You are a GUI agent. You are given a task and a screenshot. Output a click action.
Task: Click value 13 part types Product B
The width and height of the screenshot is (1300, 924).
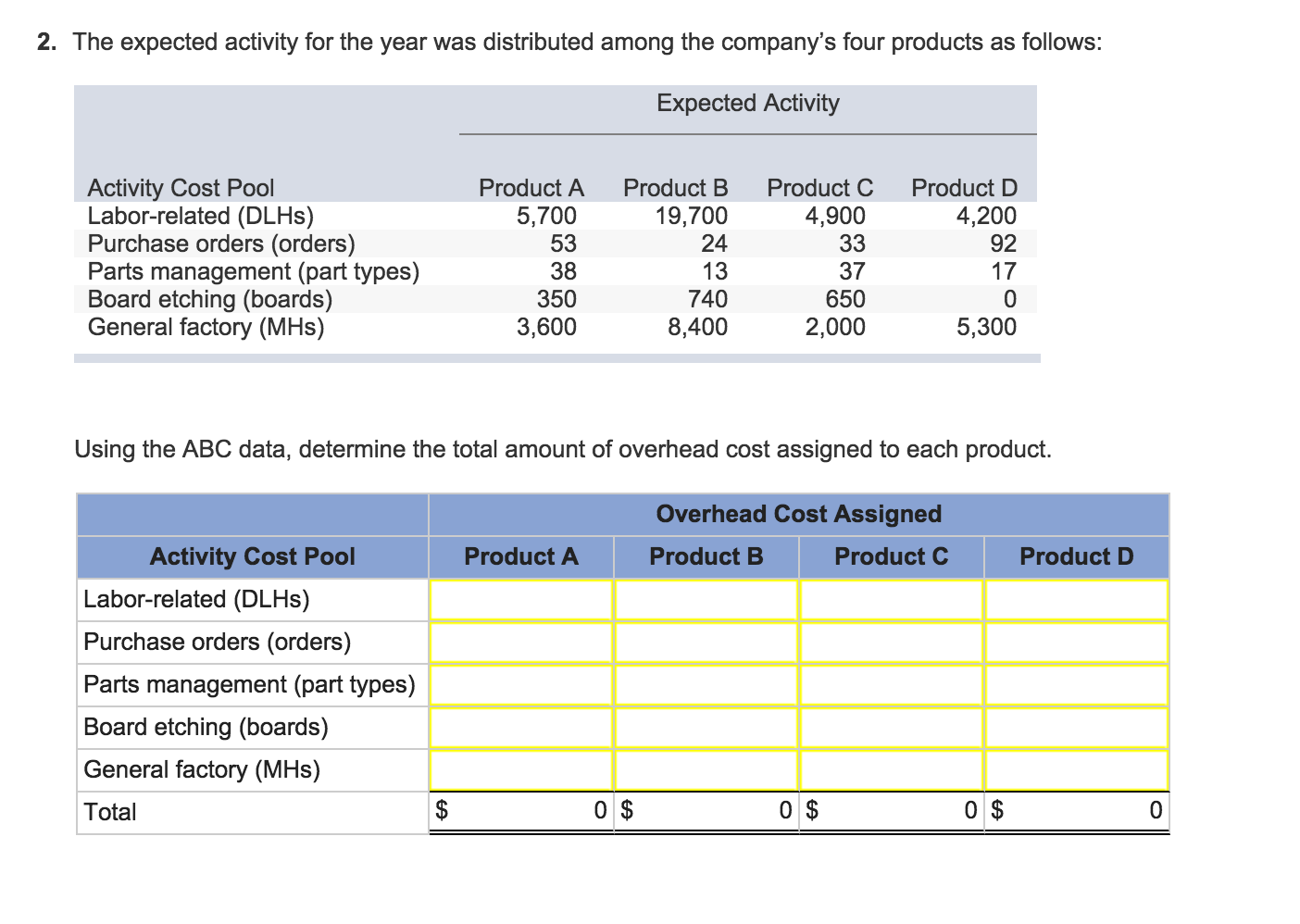point(714,271)
